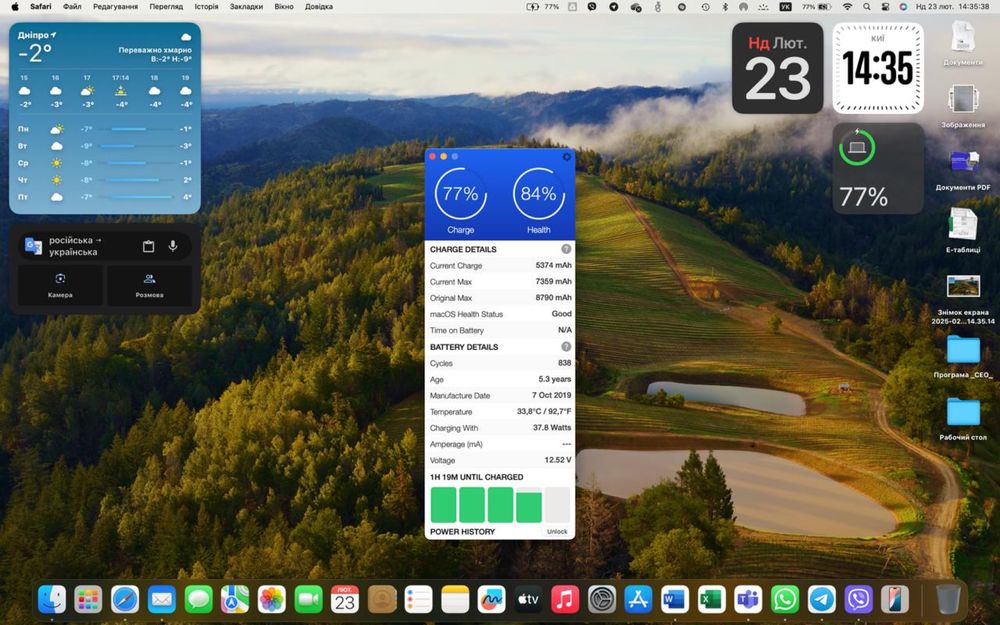The width and height of the screenshot is (1000, 625).
Task: Click the Unlock button for Power History
Action: coord(557,531)
